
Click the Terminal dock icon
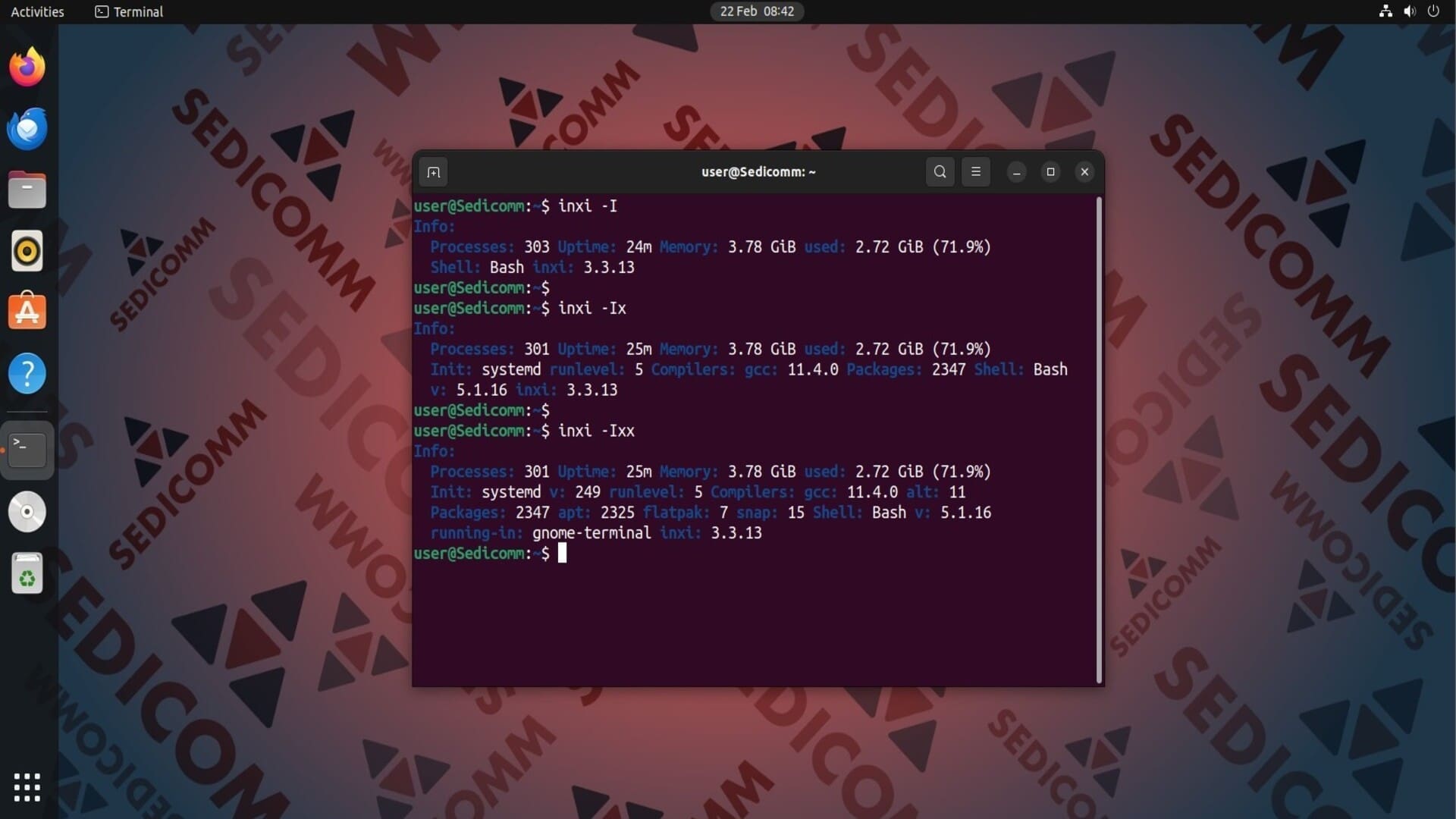point(27,450)
